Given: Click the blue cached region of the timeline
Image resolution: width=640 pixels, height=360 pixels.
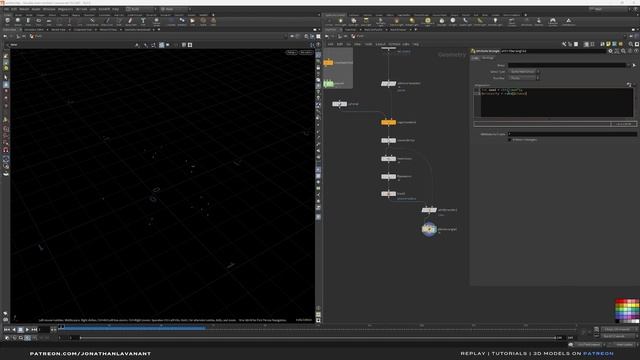Looking at the screenshot, I should (133, 328).
